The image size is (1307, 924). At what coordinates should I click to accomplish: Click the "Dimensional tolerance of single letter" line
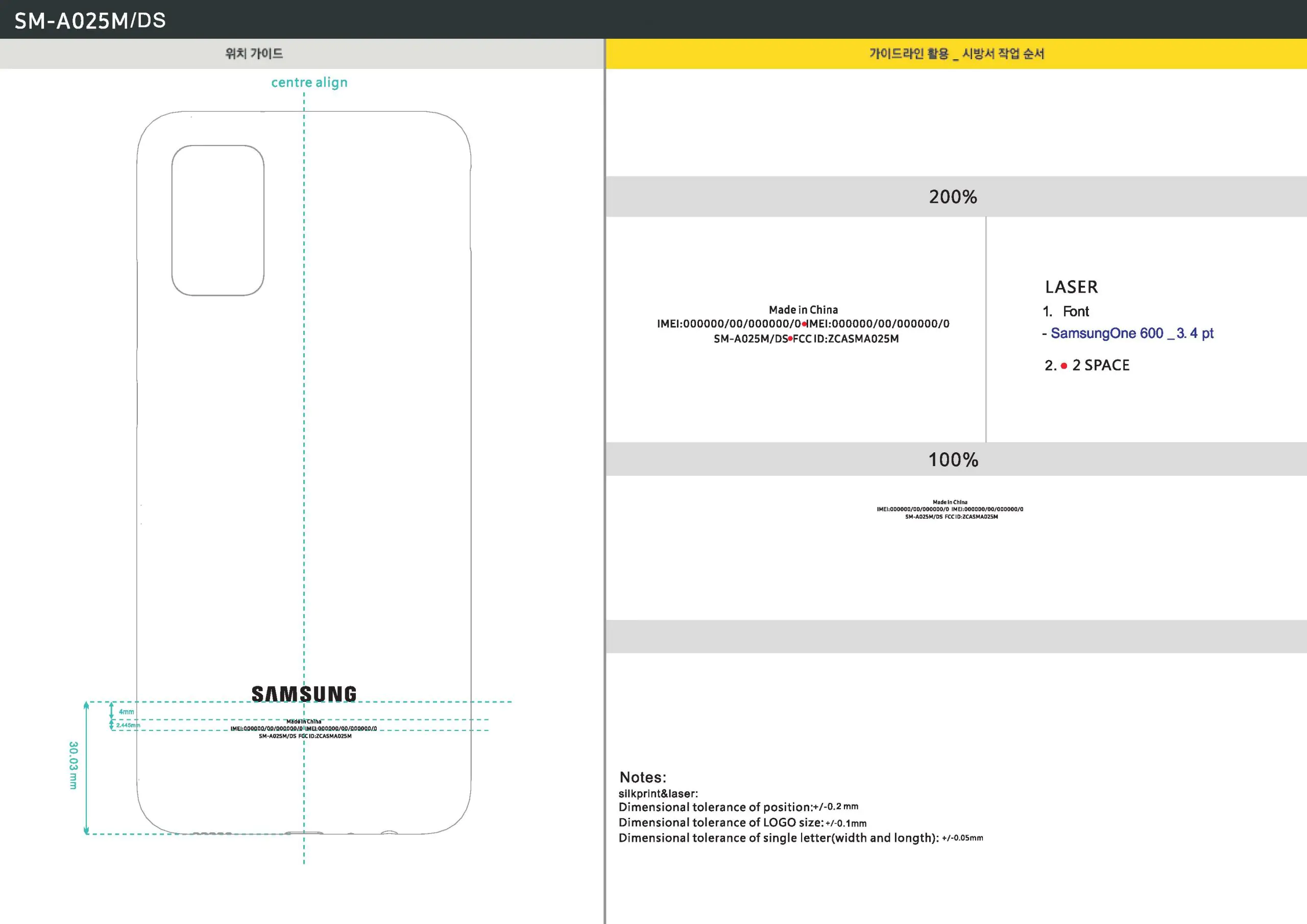801,838
